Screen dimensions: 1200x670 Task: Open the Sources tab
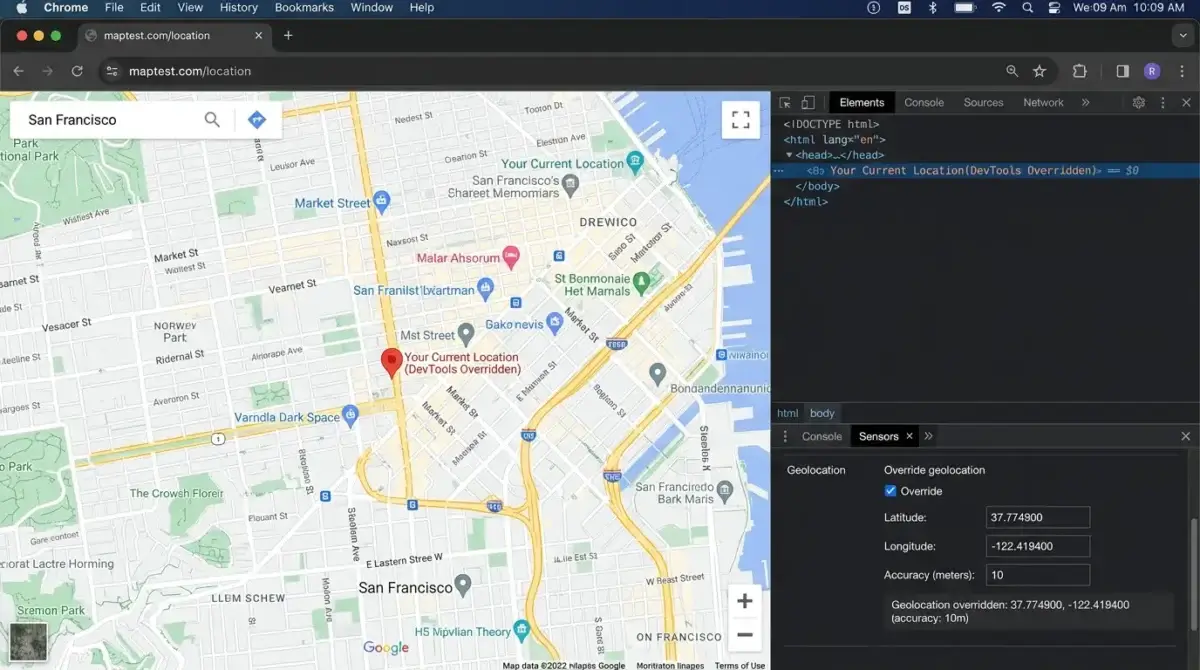[983, 102]
